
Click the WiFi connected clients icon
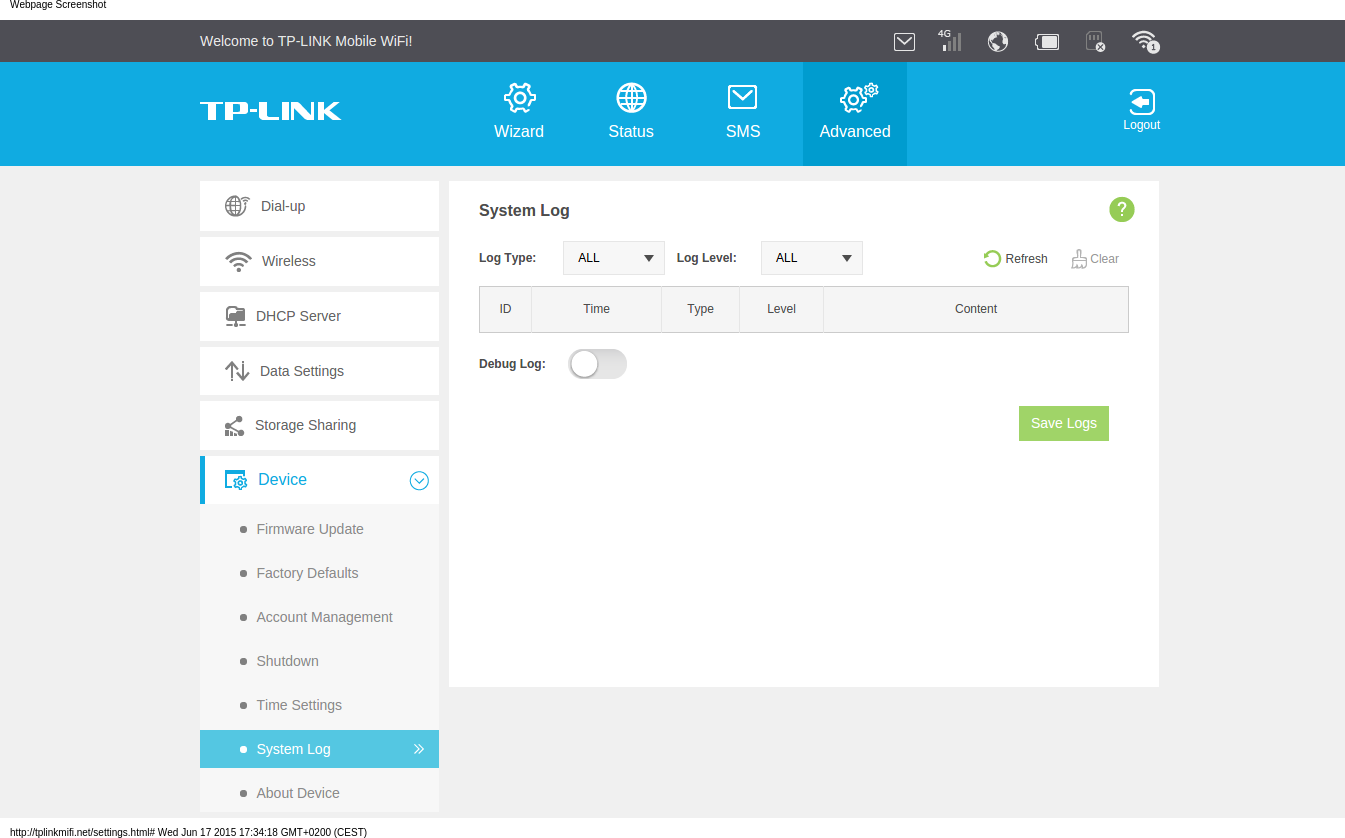[x=1144, y=41]
